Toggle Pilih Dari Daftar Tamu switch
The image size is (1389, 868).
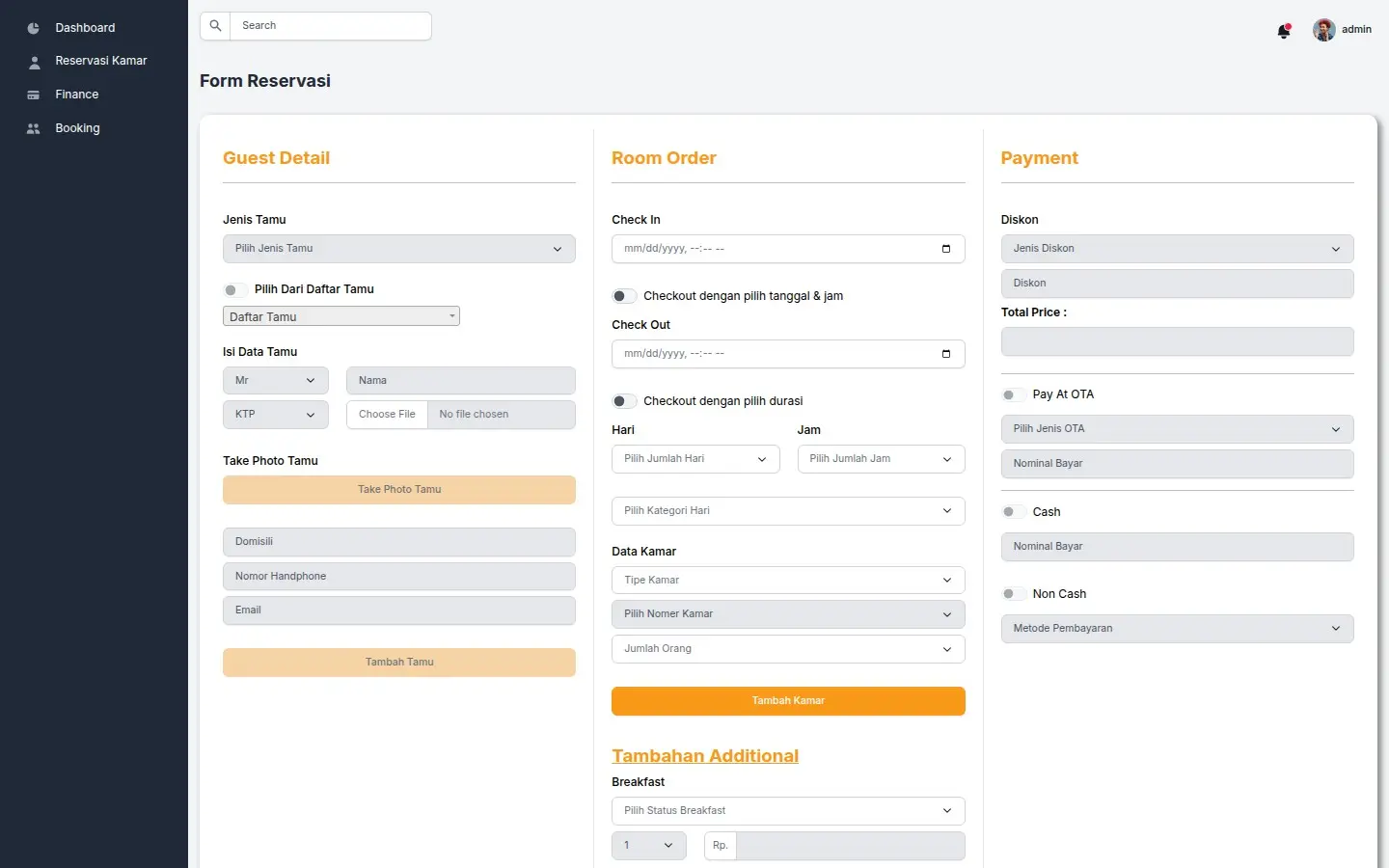(x=234, y=289)
